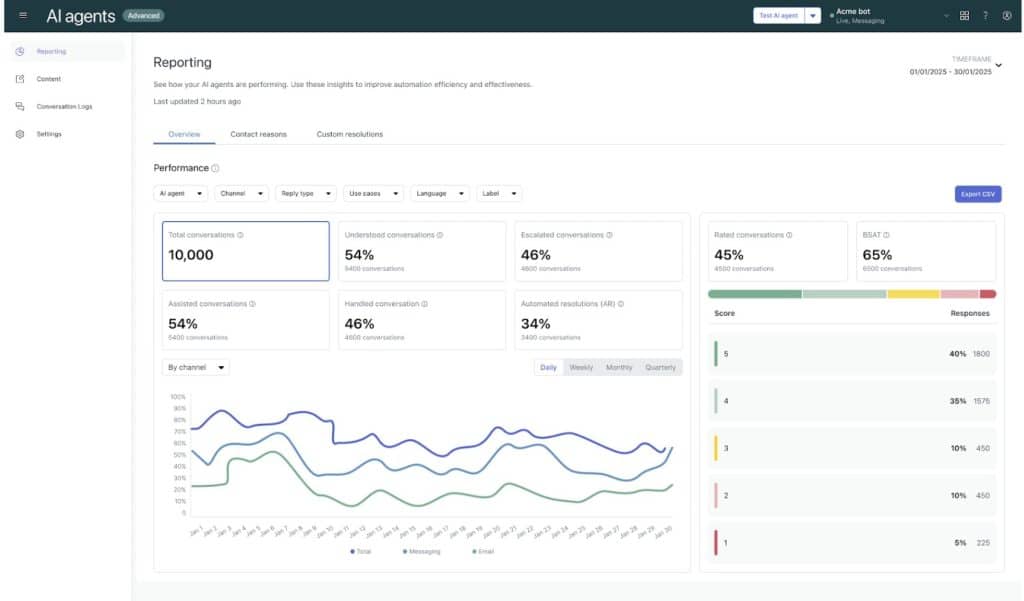The image size is (1024, 601).
Task: Open the Test AI agent arrow dropdown
Action: pyautogui.click(x=813, y=16)
